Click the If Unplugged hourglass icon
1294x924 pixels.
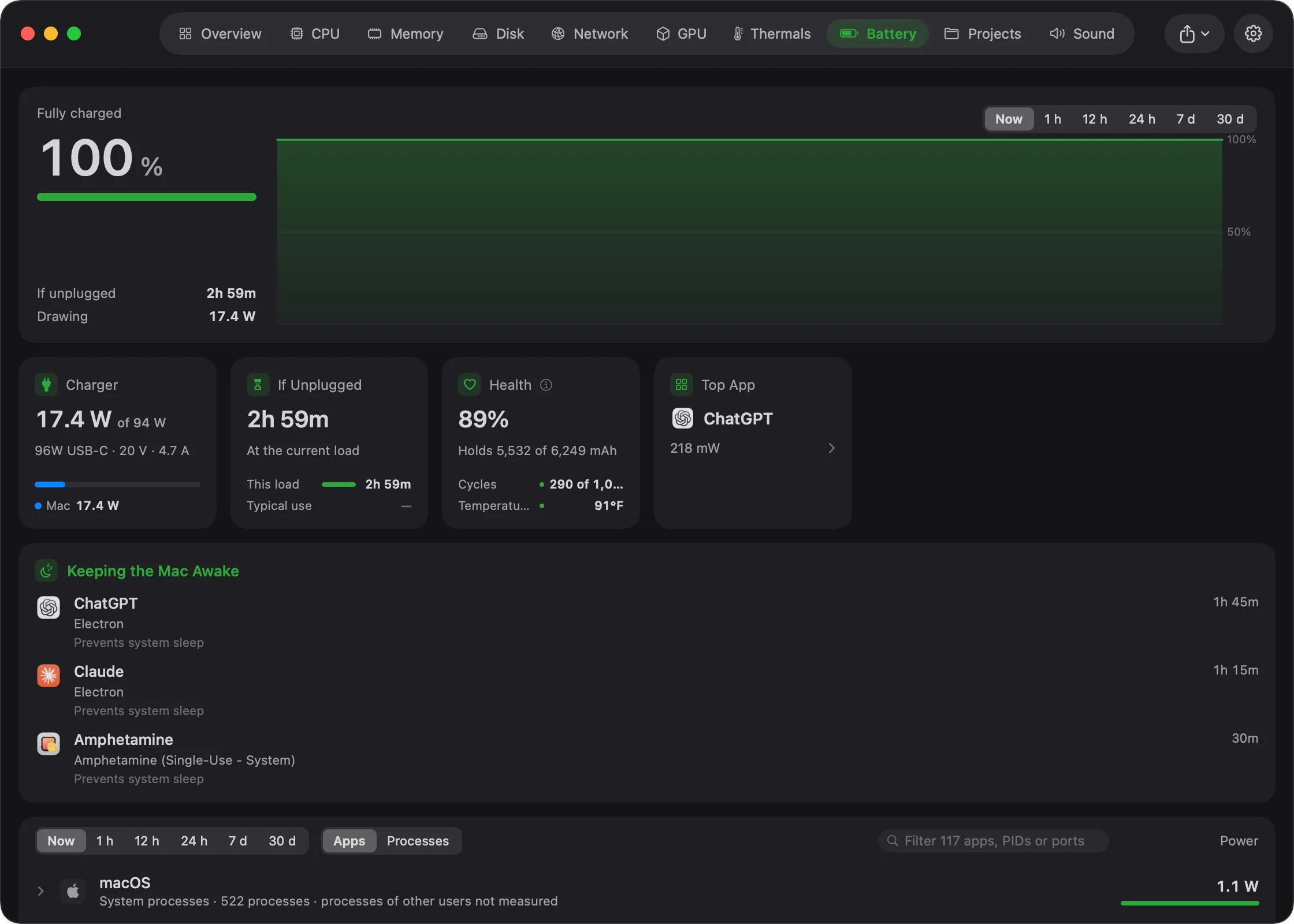click(258, 385)
